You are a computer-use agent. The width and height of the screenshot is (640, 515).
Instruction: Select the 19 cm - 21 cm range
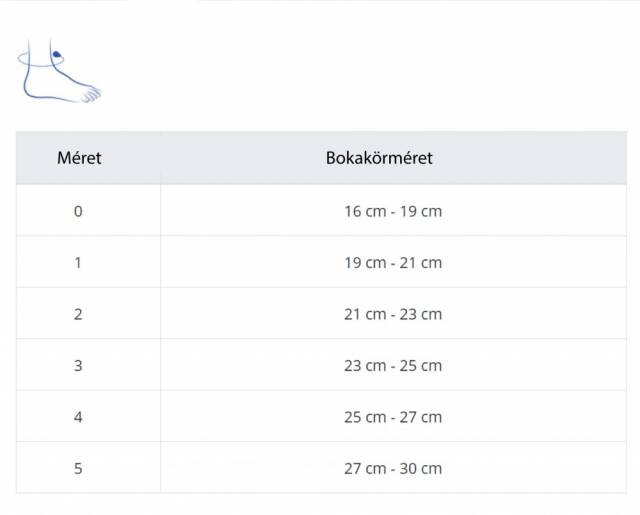click(x=392, y=263)
